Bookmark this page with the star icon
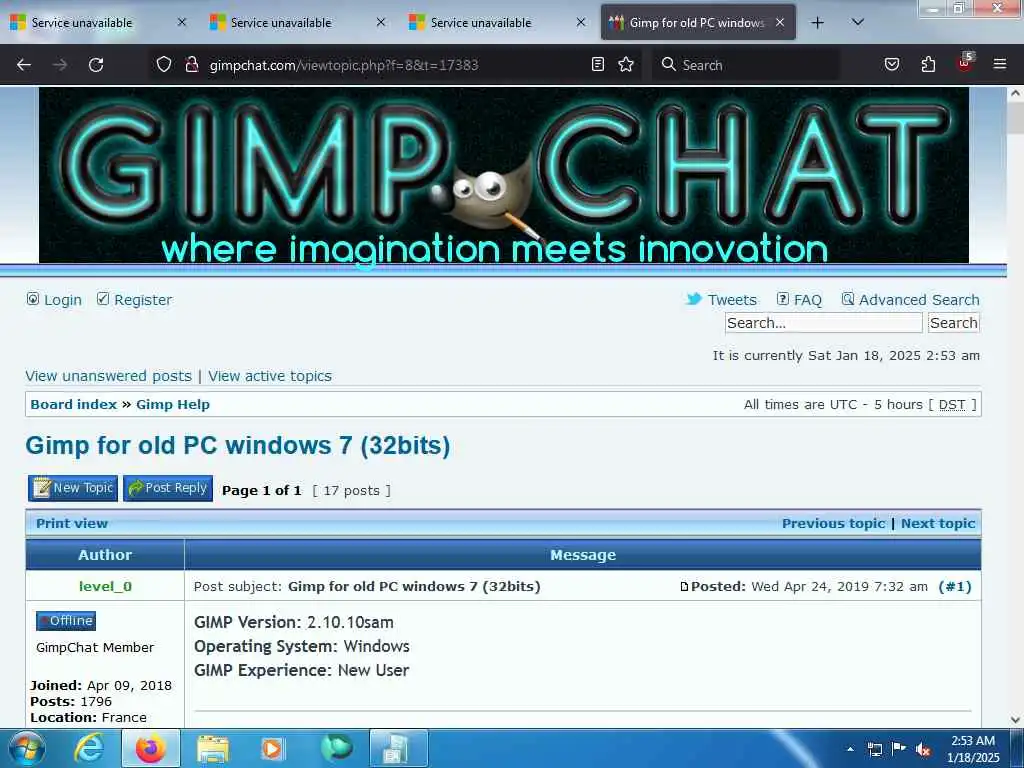The image size is (1024, 768). 626,64
